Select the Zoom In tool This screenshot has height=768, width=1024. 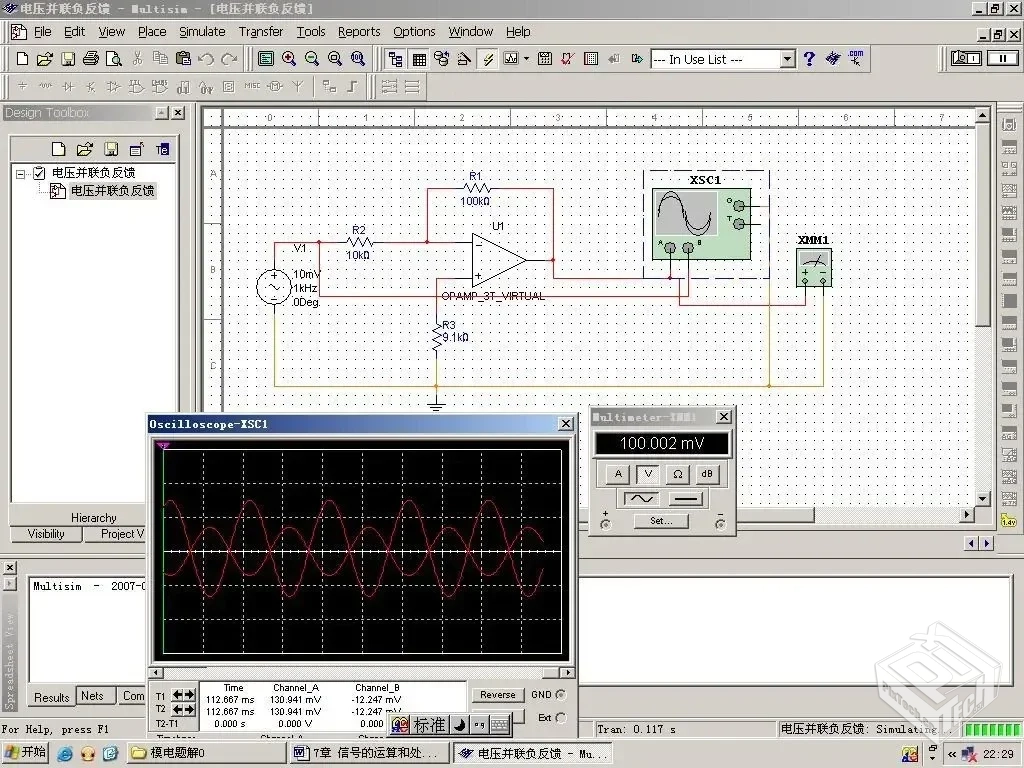point(290,59)
